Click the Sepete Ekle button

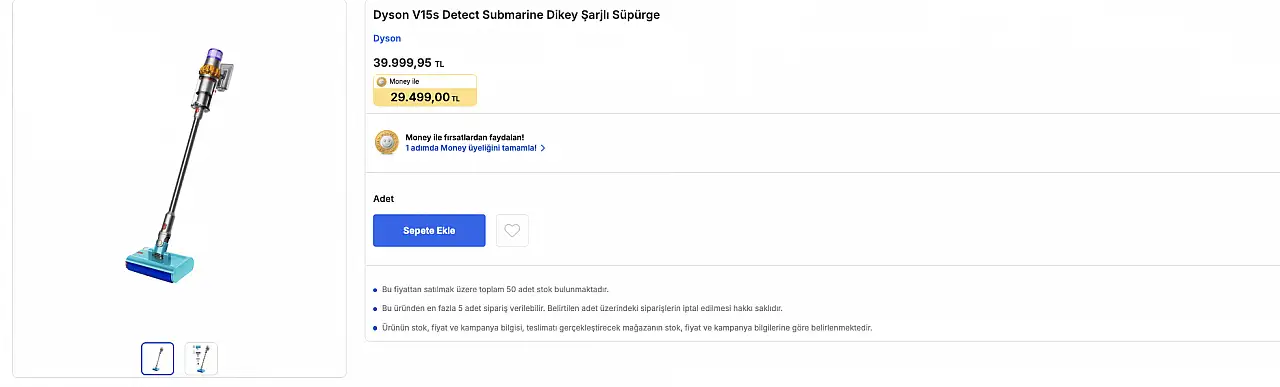click(429, 230)
